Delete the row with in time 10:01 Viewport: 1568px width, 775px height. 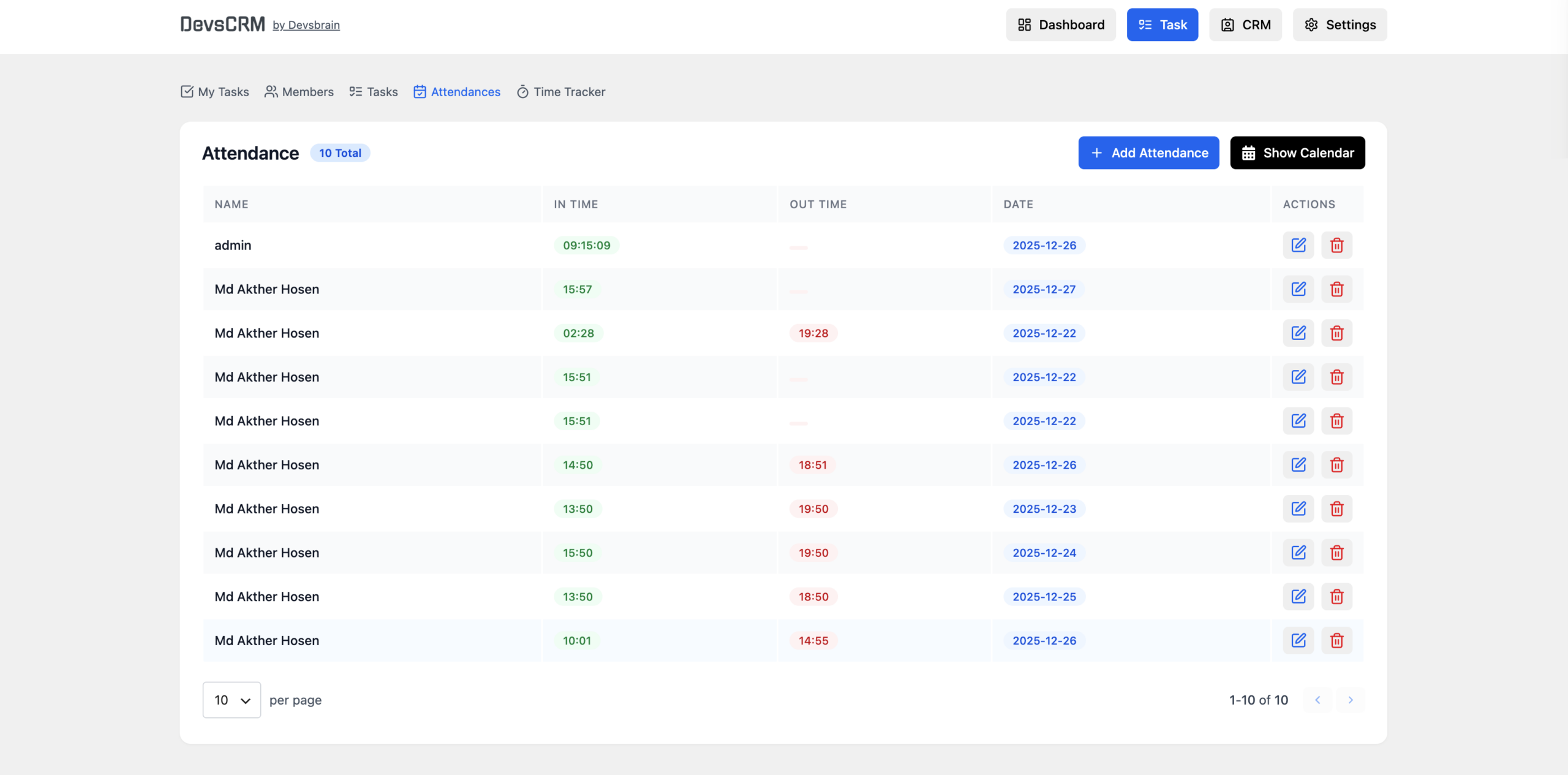(x=1336, y=640)
